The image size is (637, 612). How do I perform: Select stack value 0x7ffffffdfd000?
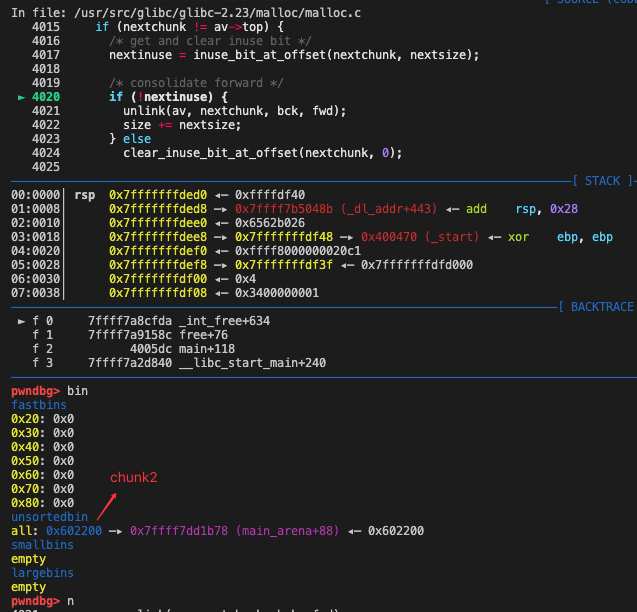point(417,265)
